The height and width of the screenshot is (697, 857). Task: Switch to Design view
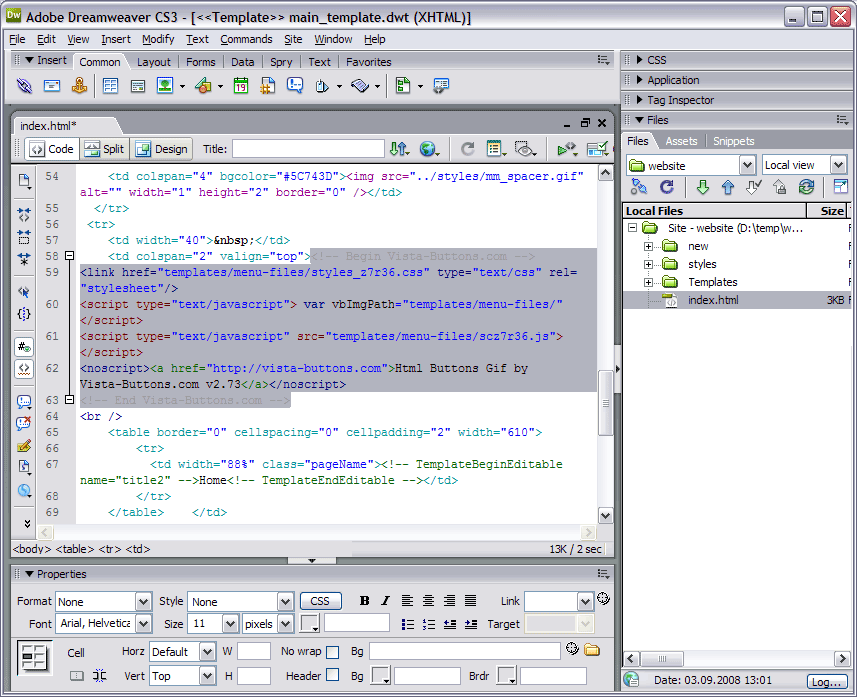pyautogui.click(x=162, y=149)
